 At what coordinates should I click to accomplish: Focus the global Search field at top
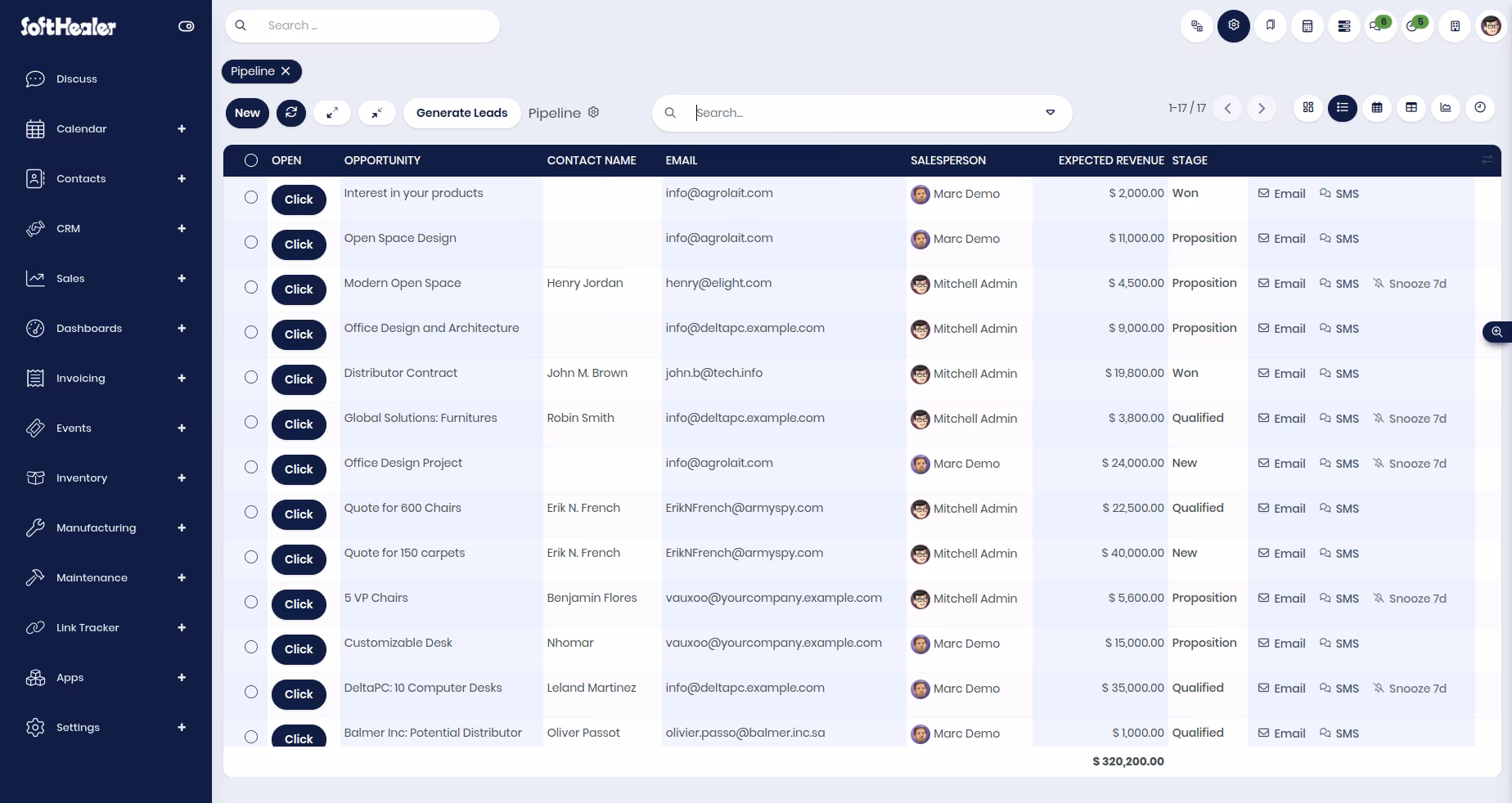(x=362, y=26)
